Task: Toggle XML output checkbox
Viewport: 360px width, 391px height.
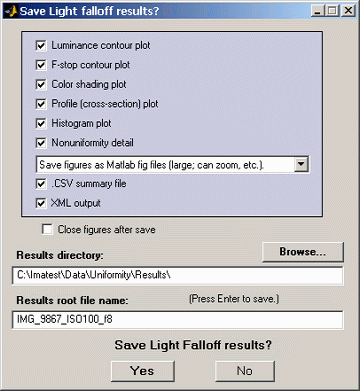Action: [x=41, y=203]
